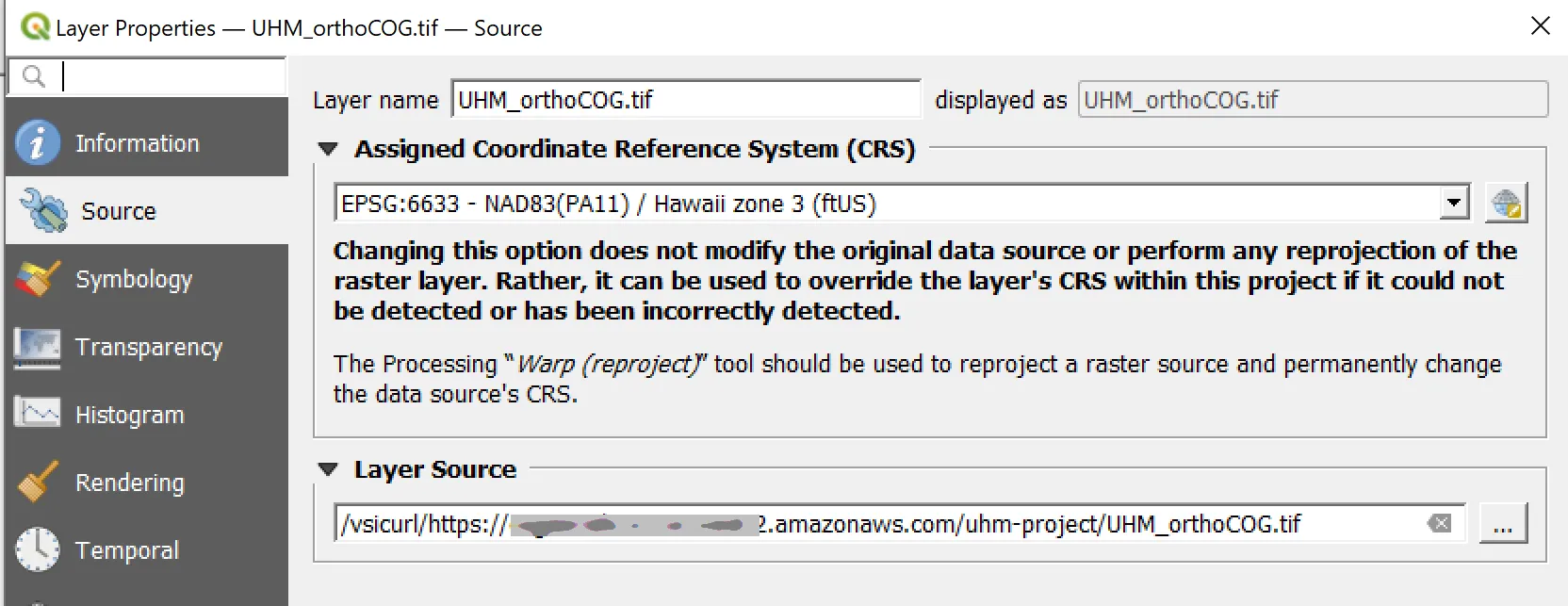1568x606 pixels.
Task: Open the Select CRS globe button
Action: 1506,203
